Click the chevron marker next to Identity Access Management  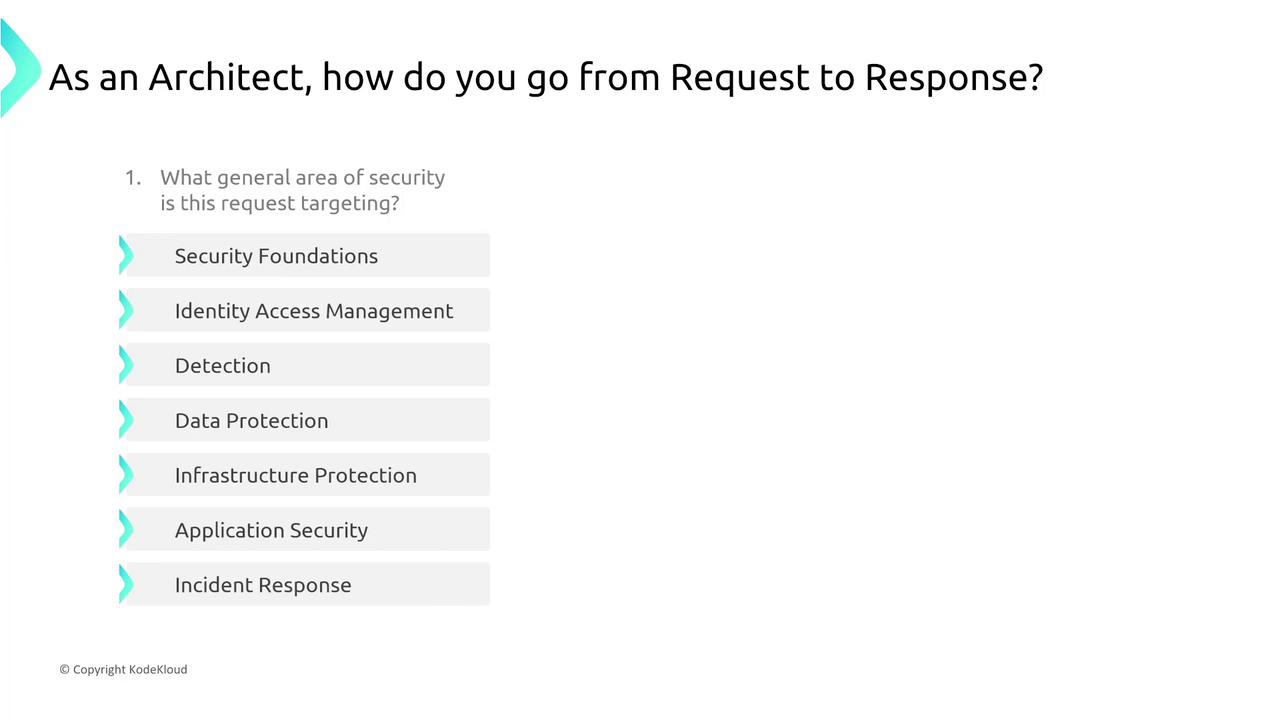(x=126, y=311)
